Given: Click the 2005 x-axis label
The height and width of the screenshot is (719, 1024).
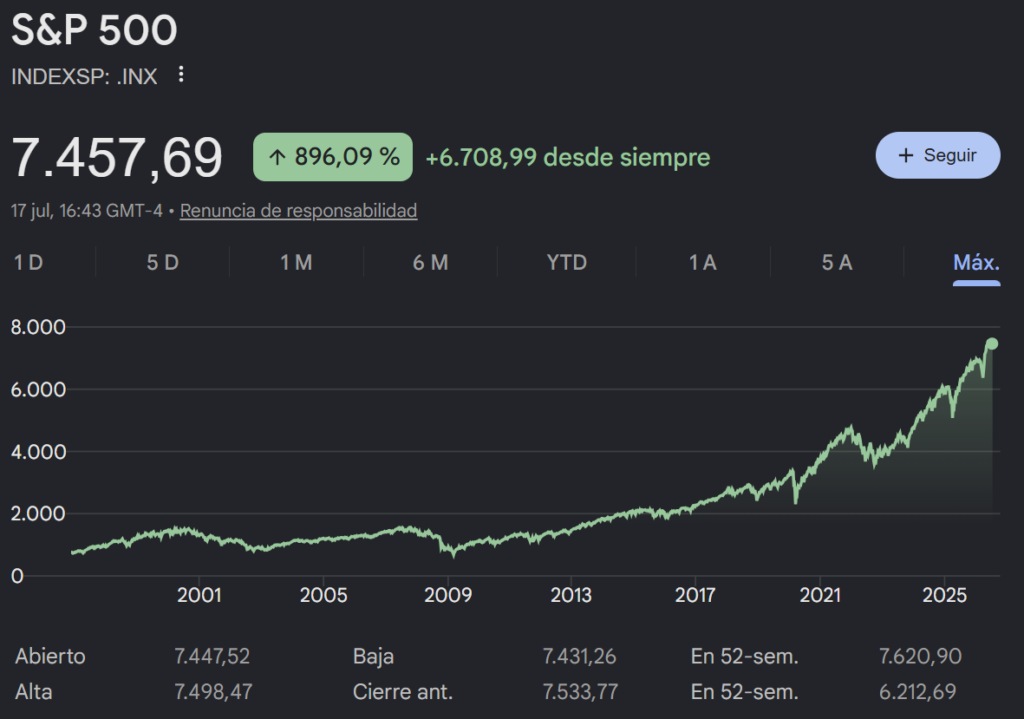Looking at the screenshot, I should click(x=323, y=595).
